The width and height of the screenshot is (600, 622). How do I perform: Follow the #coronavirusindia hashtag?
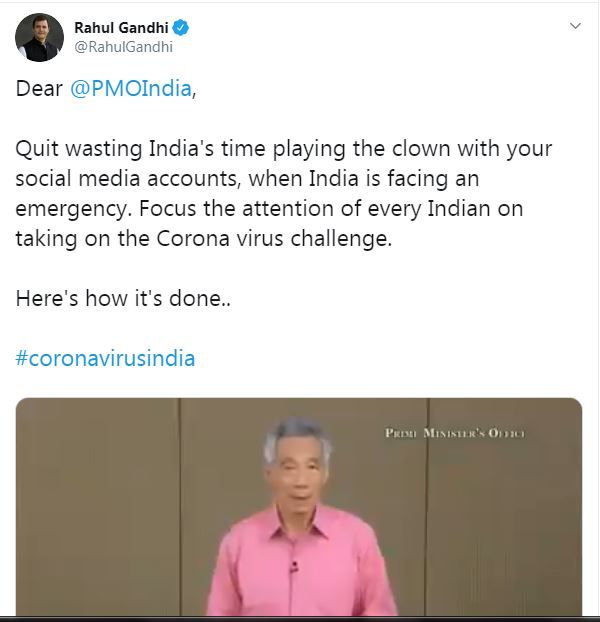click(x=105, y=358)
